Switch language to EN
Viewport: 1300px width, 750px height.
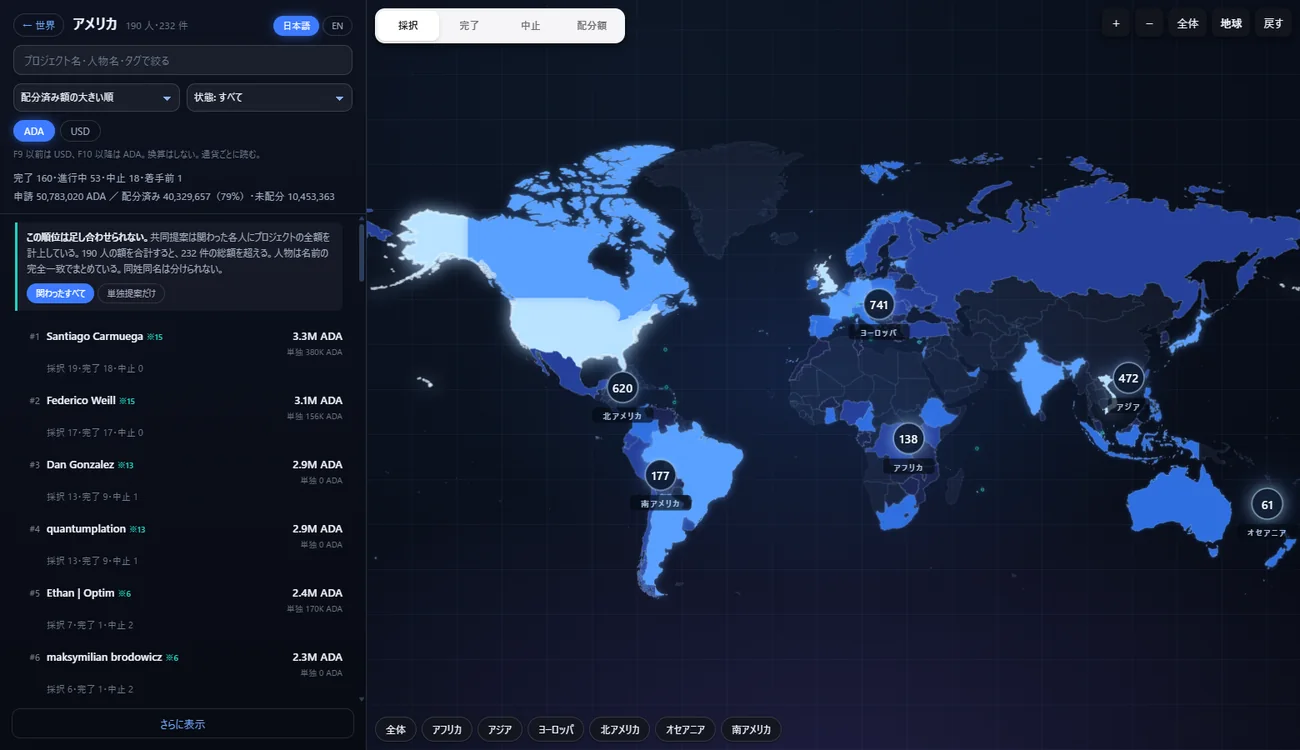point(337,25)
